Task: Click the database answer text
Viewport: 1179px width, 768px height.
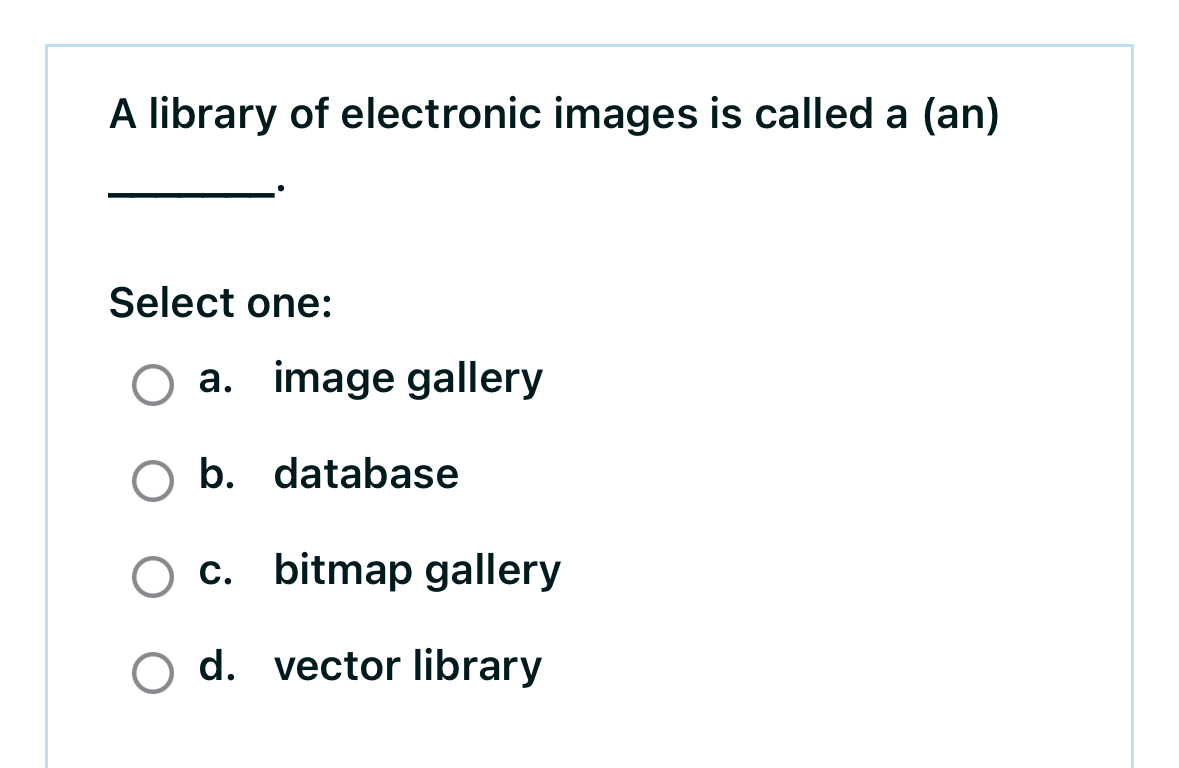Action: point(365,475)
